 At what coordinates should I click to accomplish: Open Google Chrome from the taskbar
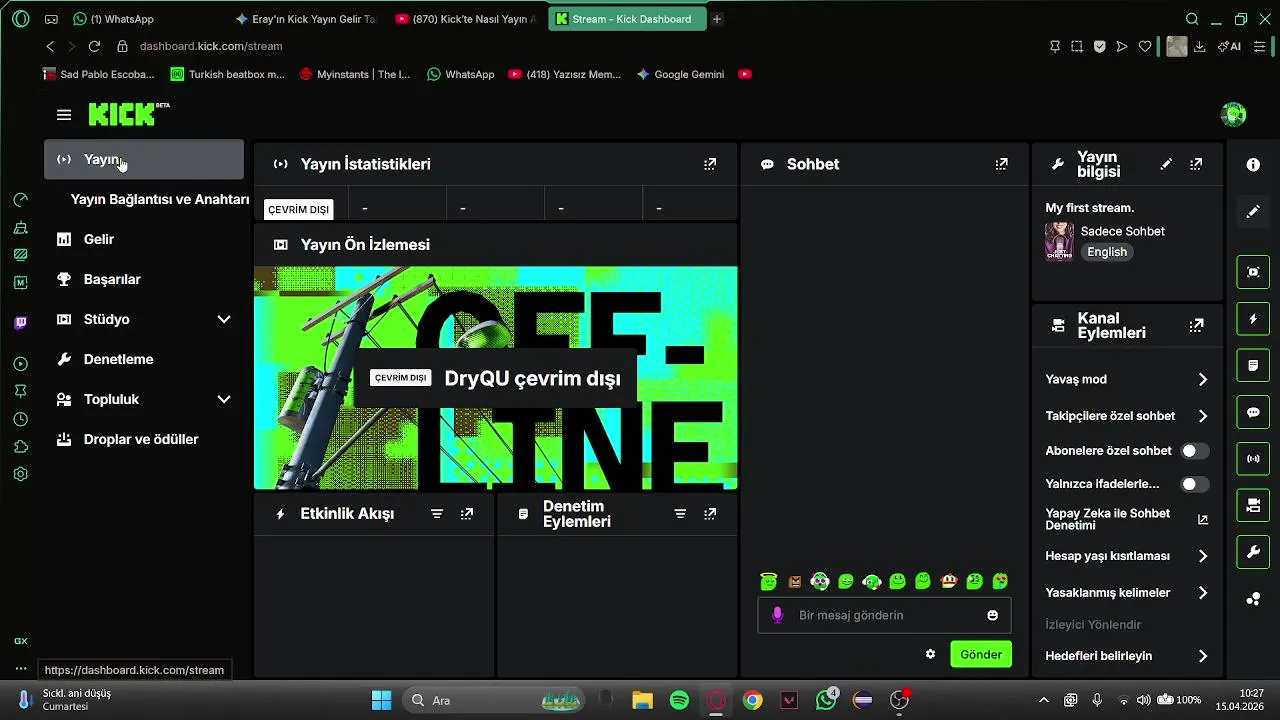753,700
